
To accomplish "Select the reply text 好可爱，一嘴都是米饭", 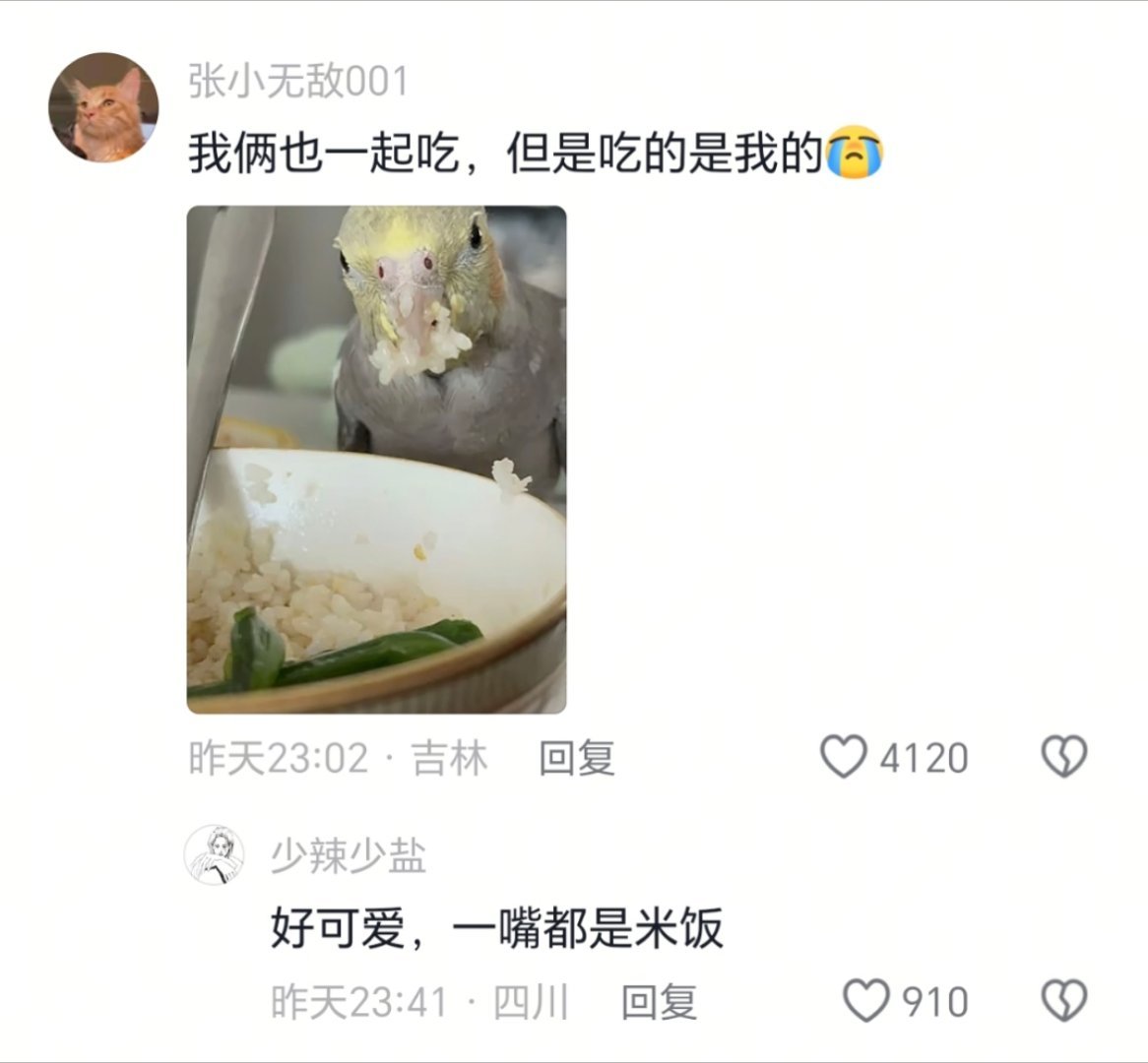I will click(497, 928).
